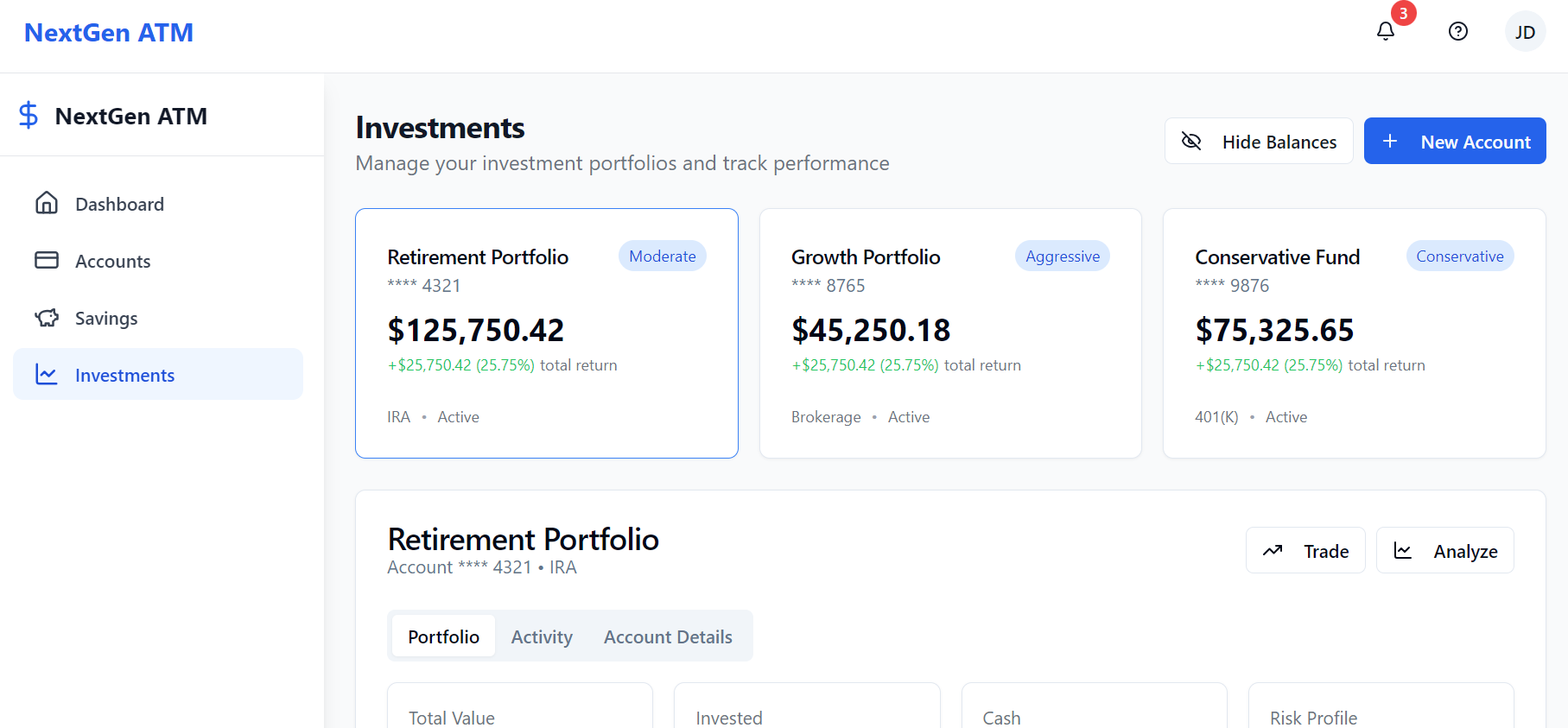Open the notifications bell icon
Screen dimensions: 1568x728
pyautogui.click(x=1386, y=31)
